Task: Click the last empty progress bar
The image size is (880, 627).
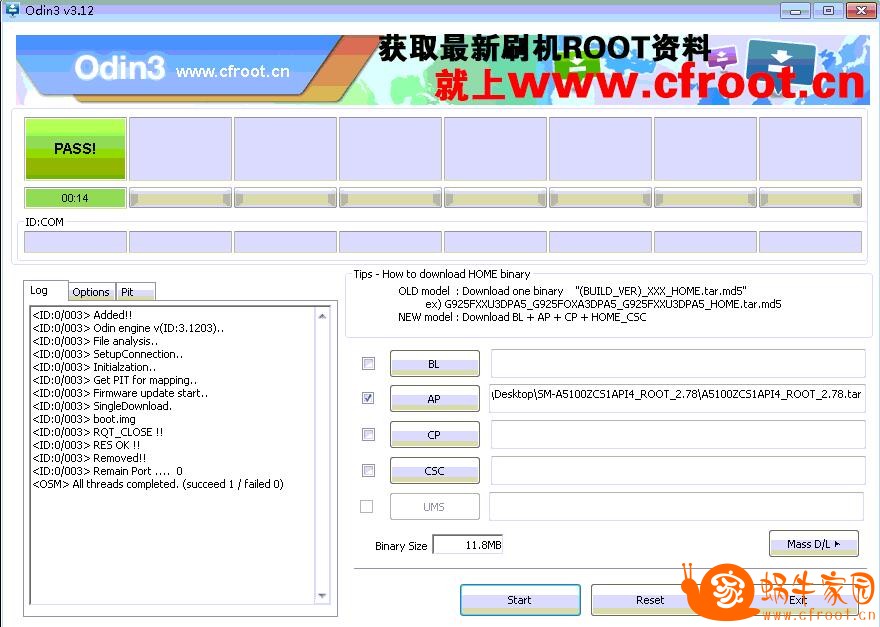Action: [810, 198]
